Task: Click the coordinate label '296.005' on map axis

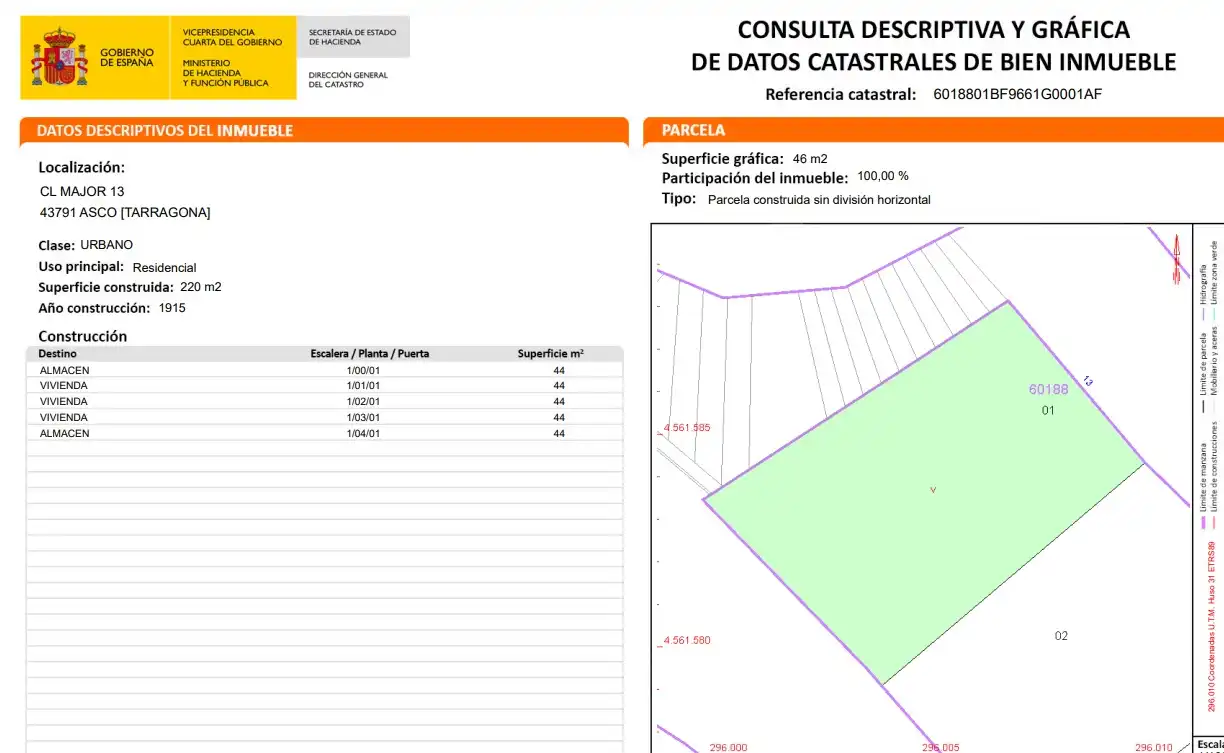Action: coord(940,747)
